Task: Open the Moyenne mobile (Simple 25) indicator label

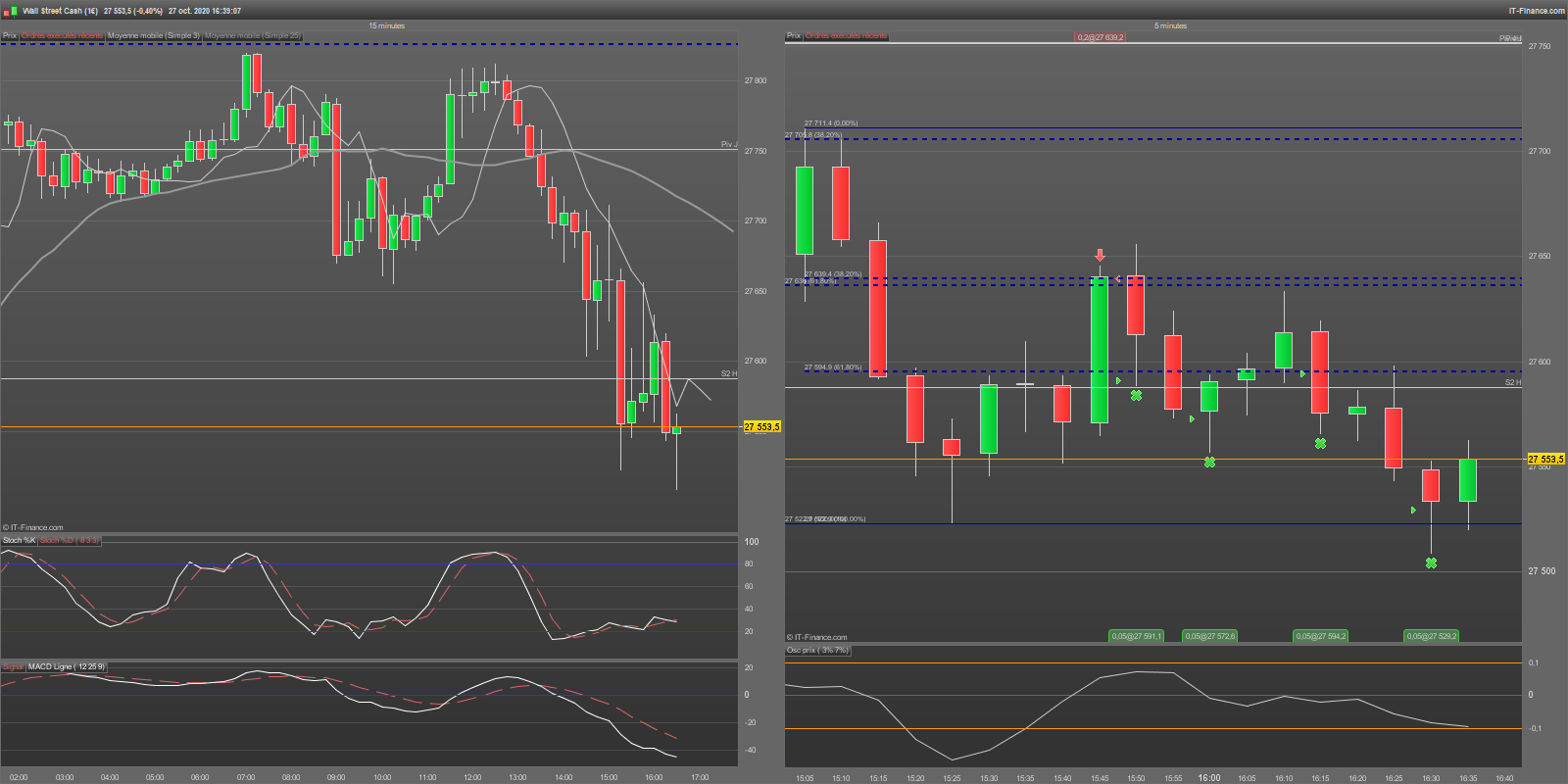Action: pos(253,36)
